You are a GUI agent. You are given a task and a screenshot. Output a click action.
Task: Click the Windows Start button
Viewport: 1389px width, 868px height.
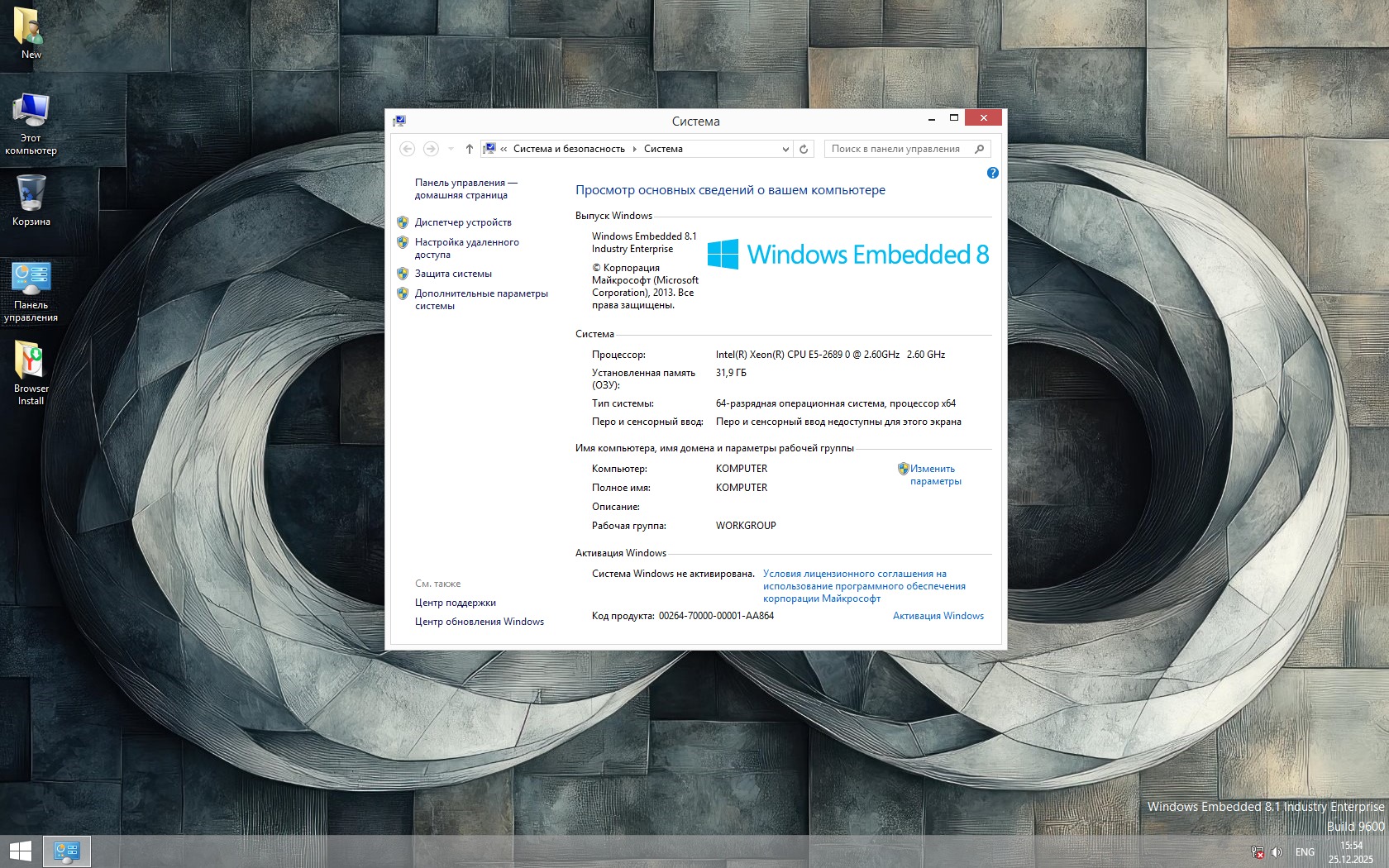pos(20,851)
